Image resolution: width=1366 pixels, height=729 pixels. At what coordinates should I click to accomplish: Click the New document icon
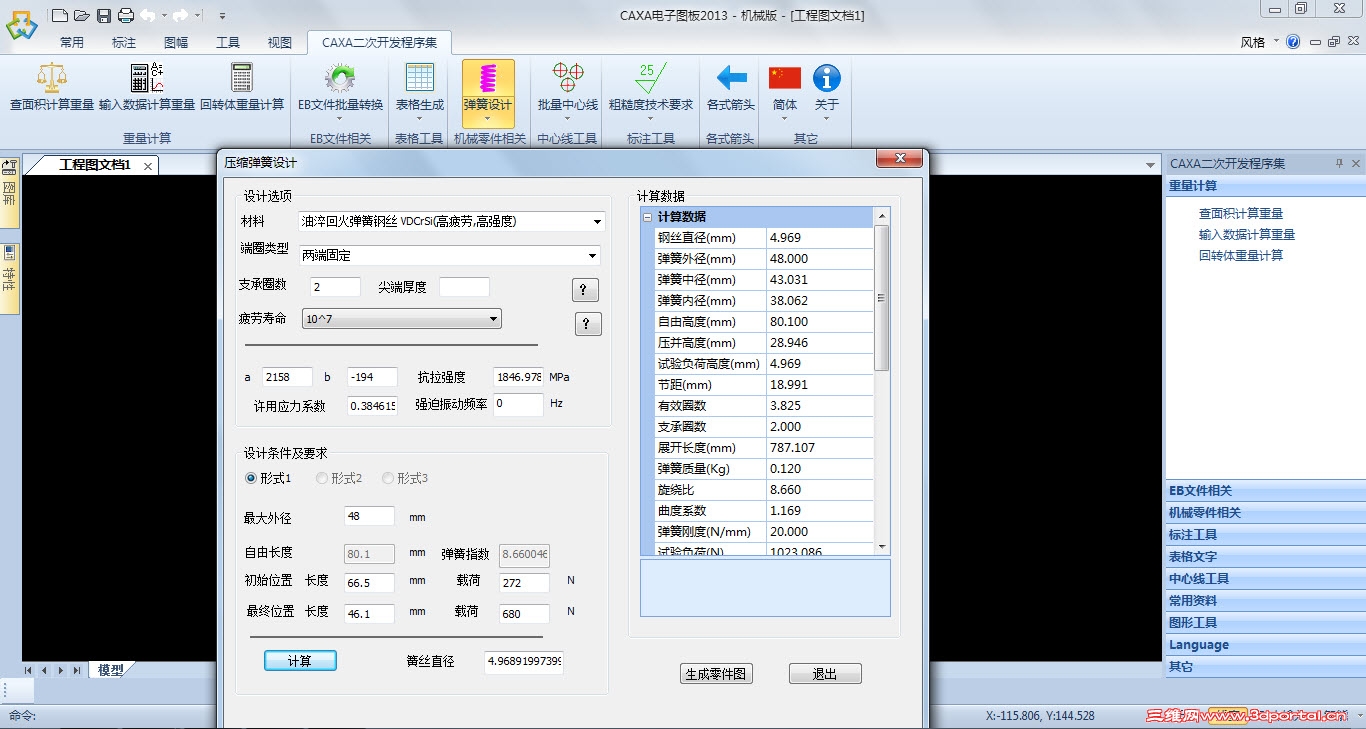(x=60, y=15)
